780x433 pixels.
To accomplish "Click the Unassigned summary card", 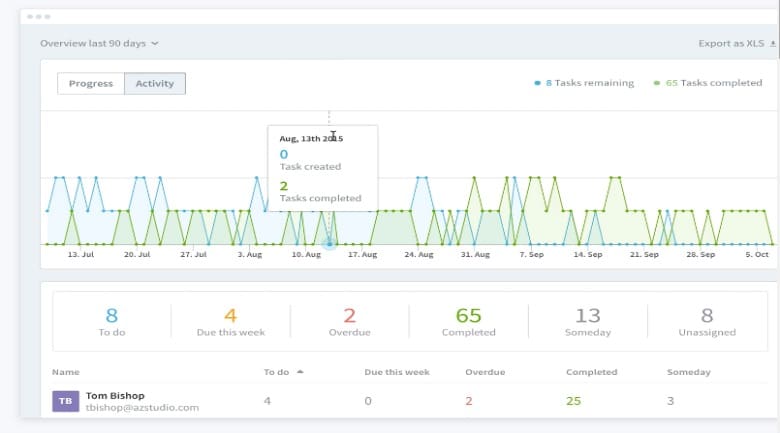I will tap(707, 322).
